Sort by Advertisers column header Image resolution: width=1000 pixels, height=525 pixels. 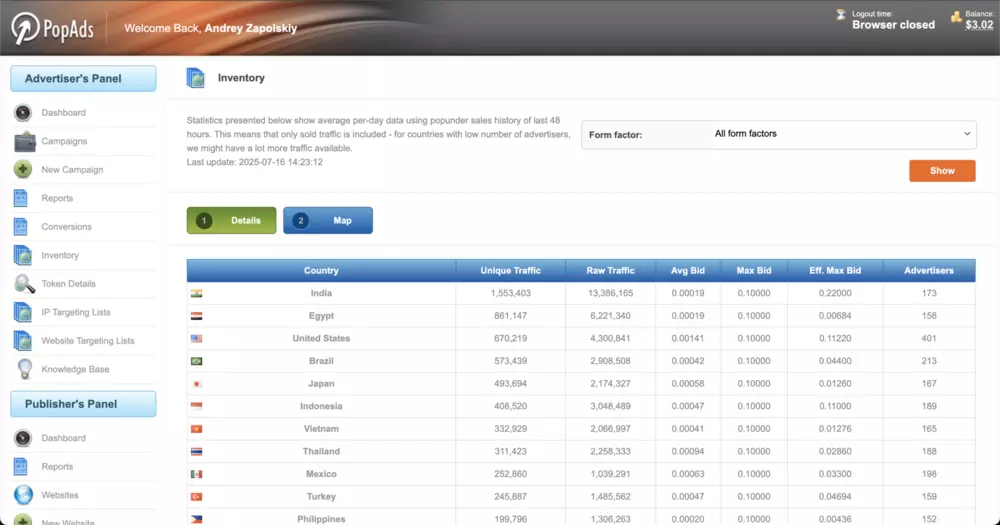[929, 270]
